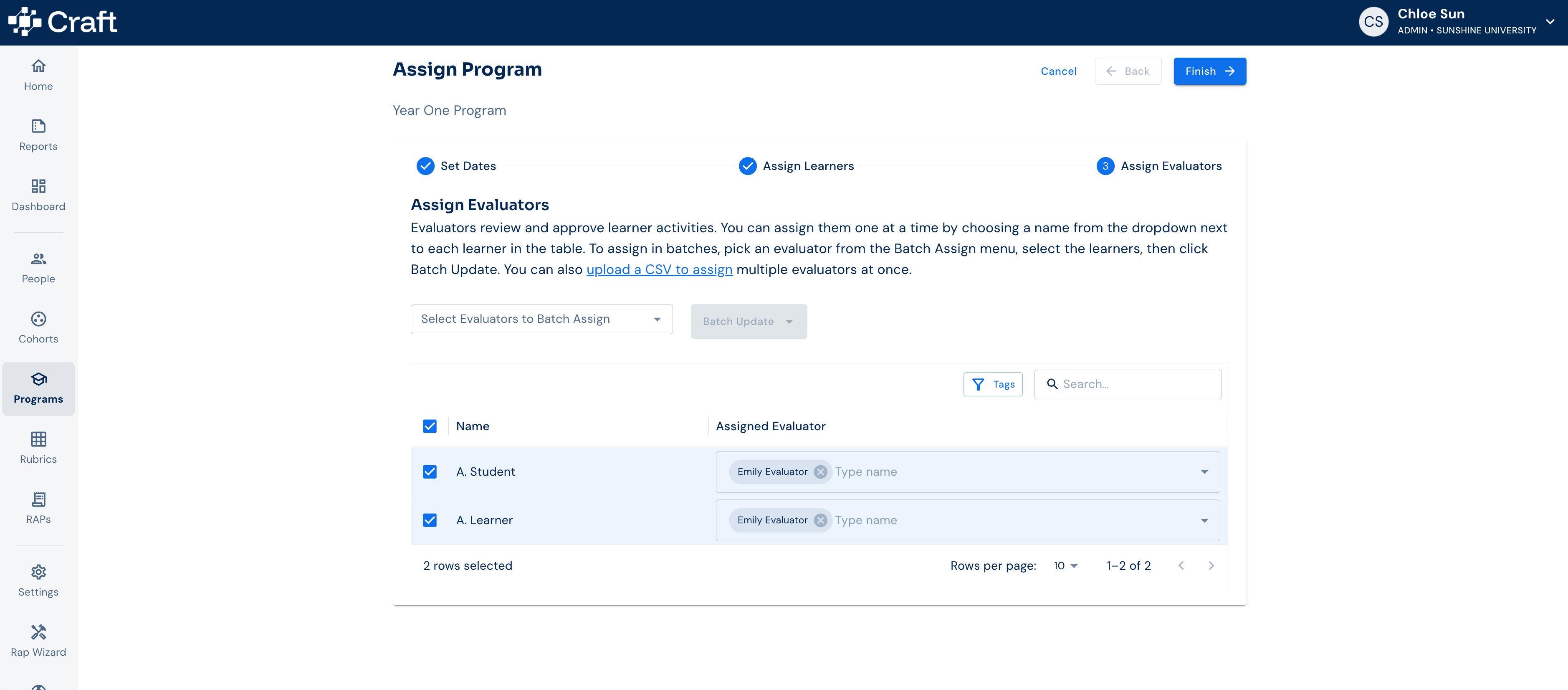Click the Back button
Image resolution: width=1568 pixels, height=690 pixels.
point(1128,71)
